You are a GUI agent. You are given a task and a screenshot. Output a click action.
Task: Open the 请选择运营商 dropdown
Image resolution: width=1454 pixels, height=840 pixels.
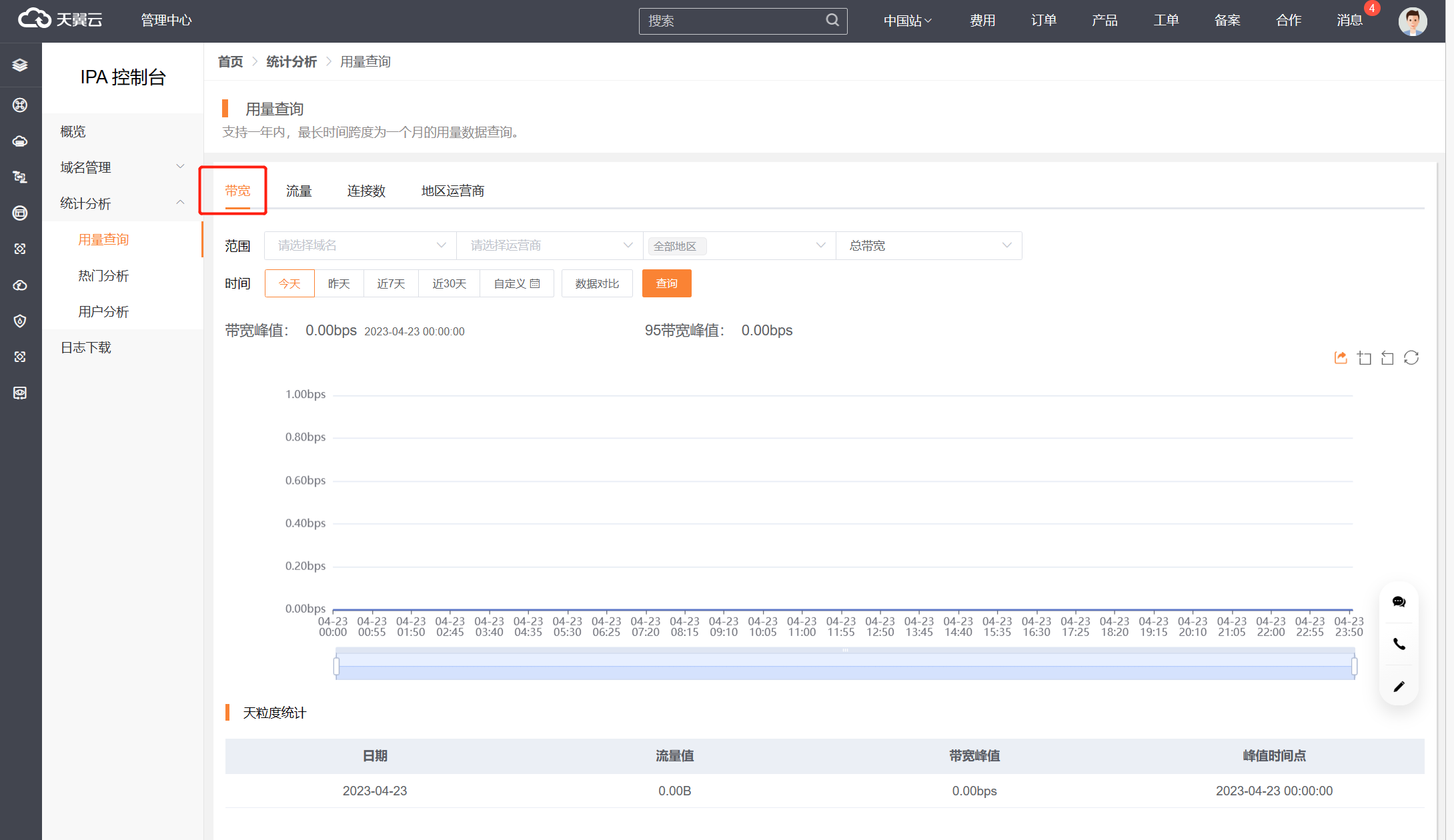tap(550, 246)
